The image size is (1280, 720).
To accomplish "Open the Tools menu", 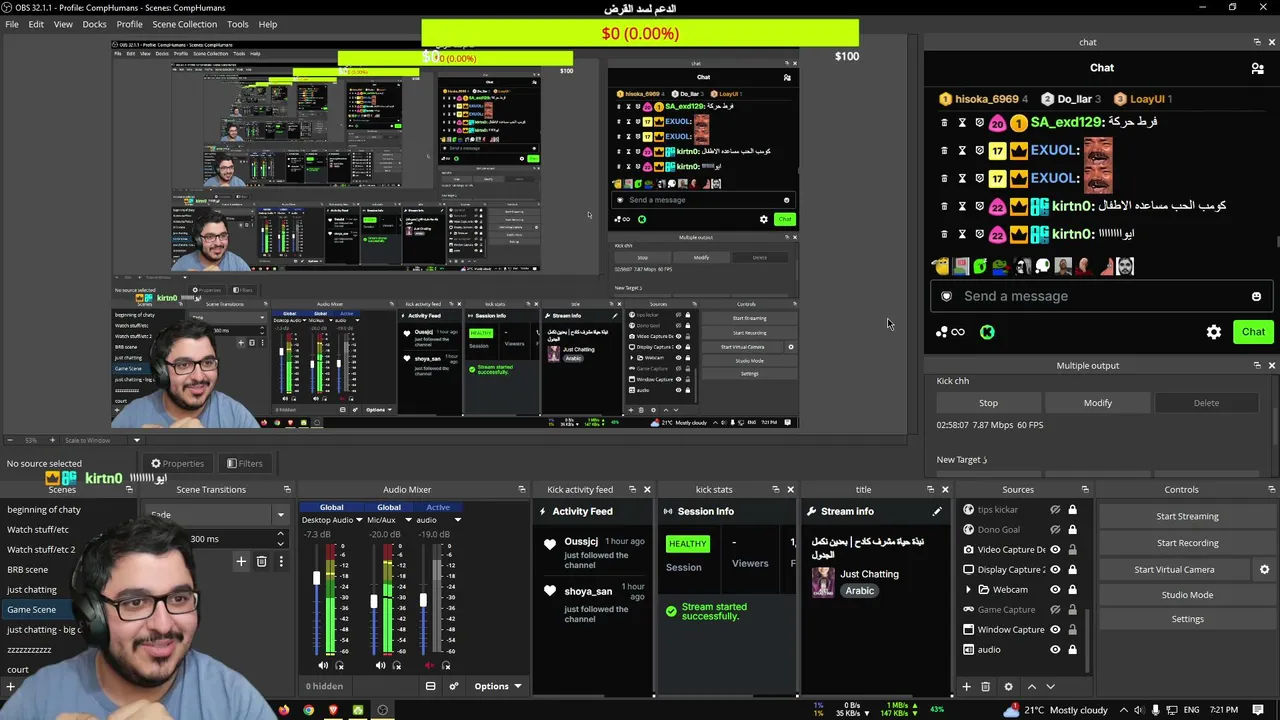I will click(238, 24).
